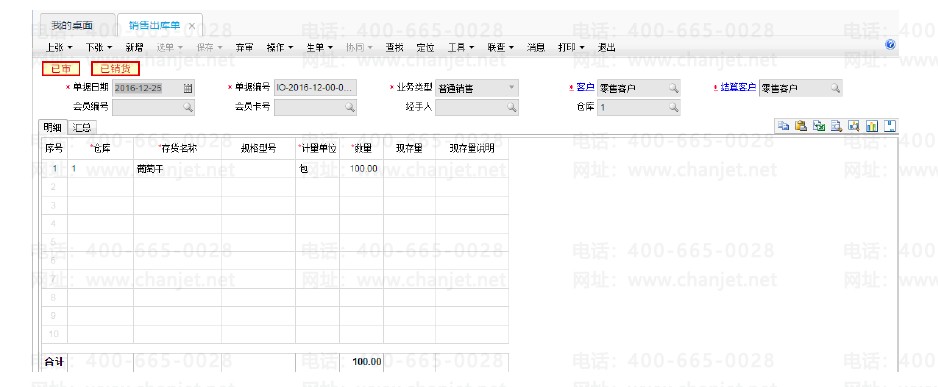Click the search magnifier in the 客户 field

[674, 88]
